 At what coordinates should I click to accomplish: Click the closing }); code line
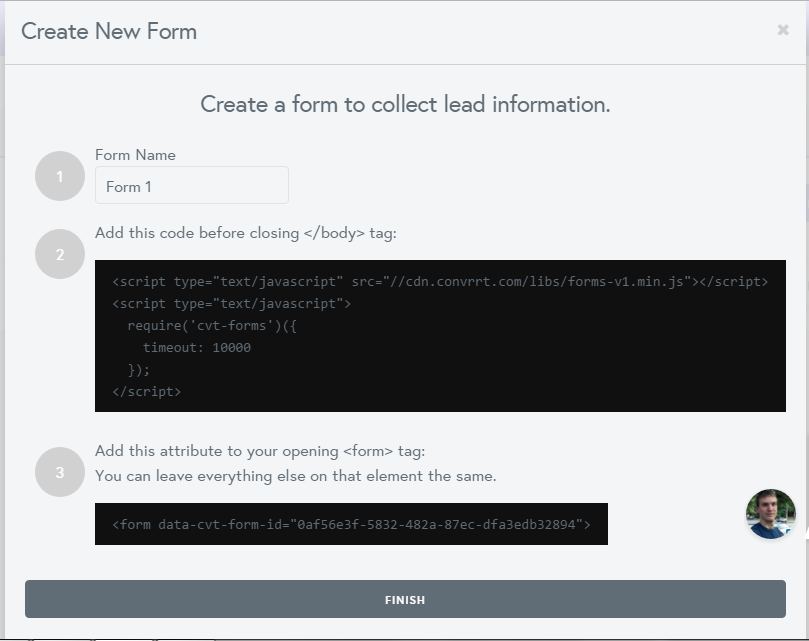[139, 370]
